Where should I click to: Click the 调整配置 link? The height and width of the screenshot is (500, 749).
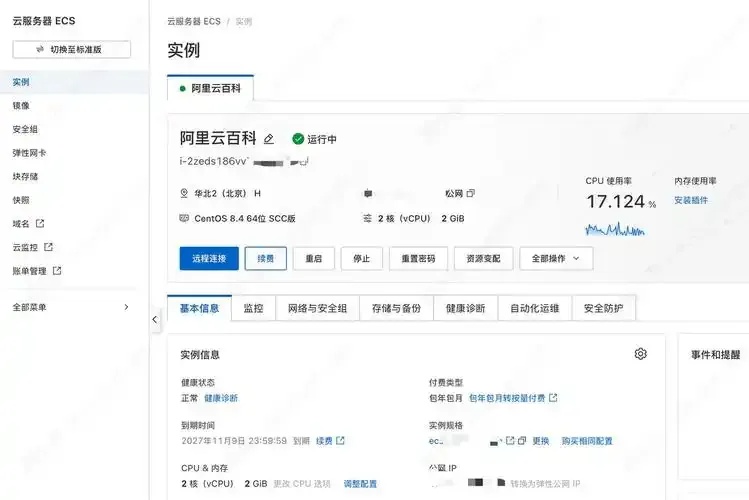pyautogui.click(x=360, y=484)
